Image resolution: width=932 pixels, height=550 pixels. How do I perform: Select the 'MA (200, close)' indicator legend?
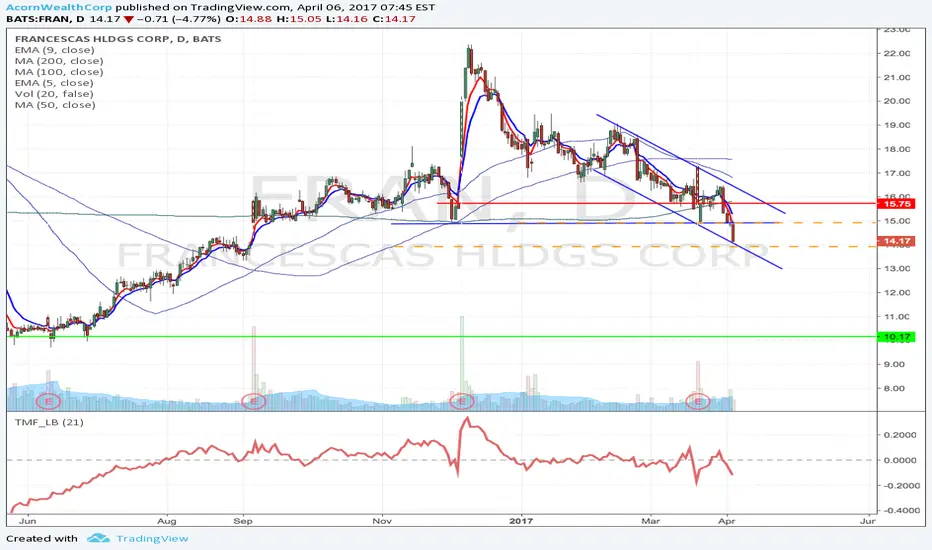(x=59, y=61)
